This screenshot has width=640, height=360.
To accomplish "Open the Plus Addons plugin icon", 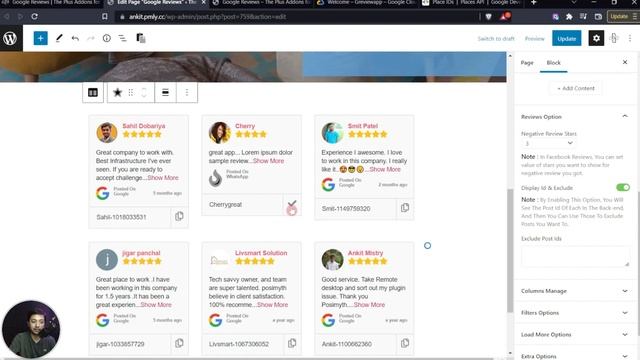I will [614, 38].
